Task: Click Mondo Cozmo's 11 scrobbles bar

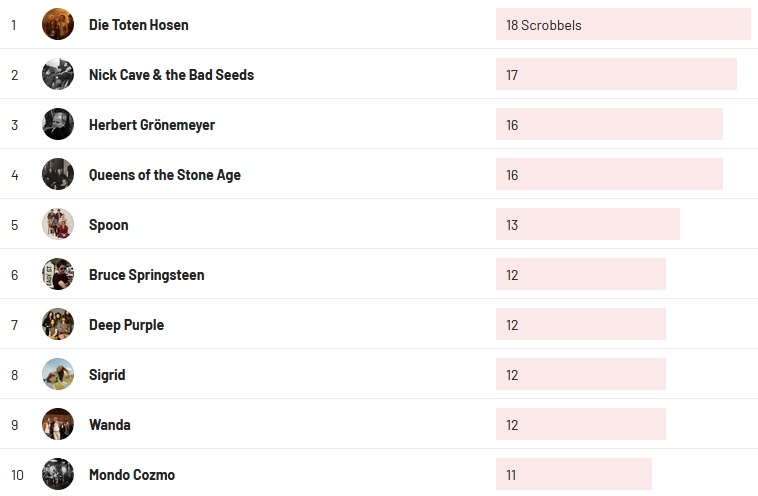Action: pos(573,475)
